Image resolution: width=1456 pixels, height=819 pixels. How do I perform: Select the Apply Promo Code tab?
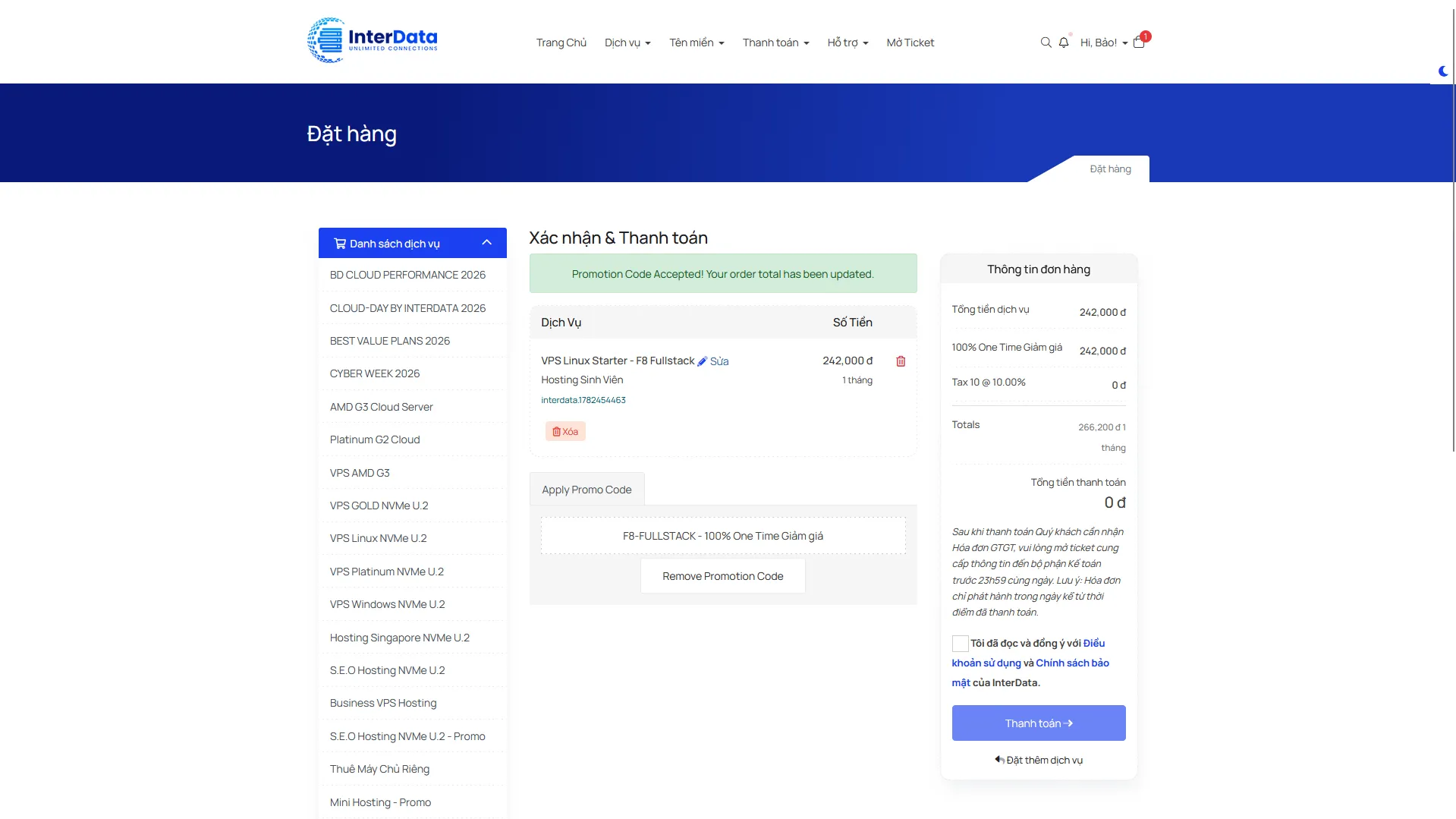(x=586, y=490)
